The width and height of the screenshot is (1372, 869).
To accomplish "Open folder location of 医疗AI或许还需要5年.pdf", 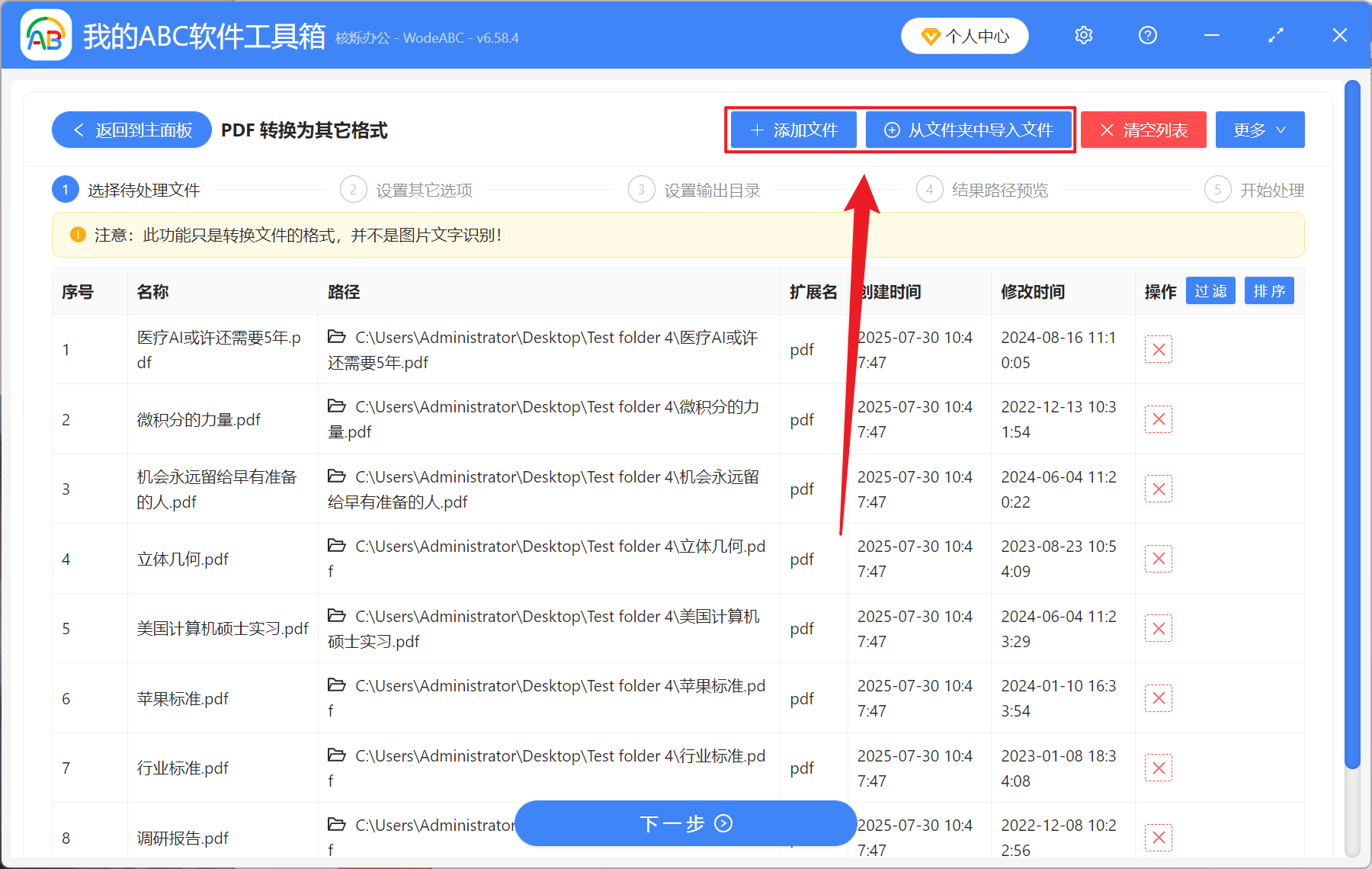I will [337, 337].
